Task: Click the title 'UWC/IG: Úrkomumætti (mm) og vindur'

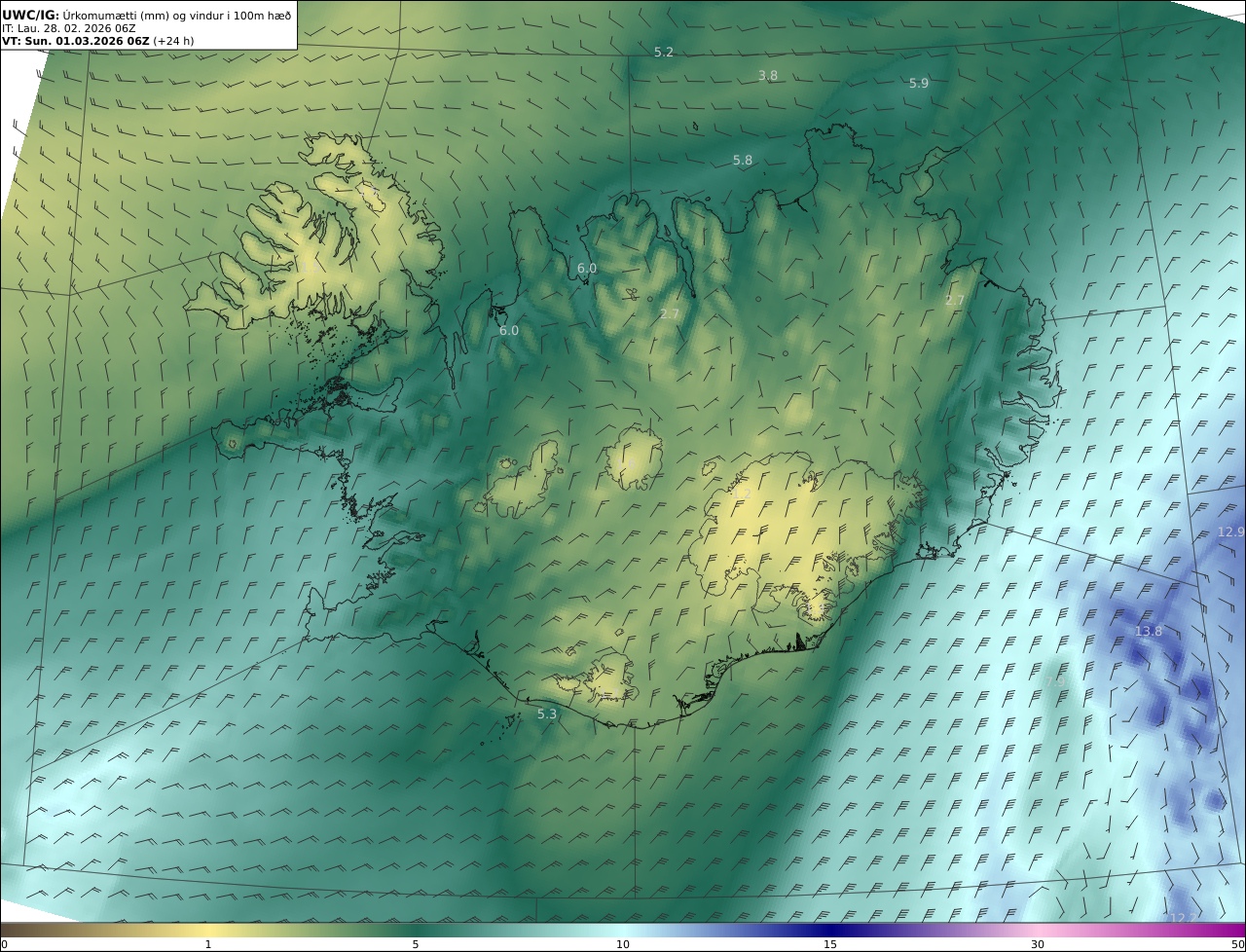Action: 146,15
